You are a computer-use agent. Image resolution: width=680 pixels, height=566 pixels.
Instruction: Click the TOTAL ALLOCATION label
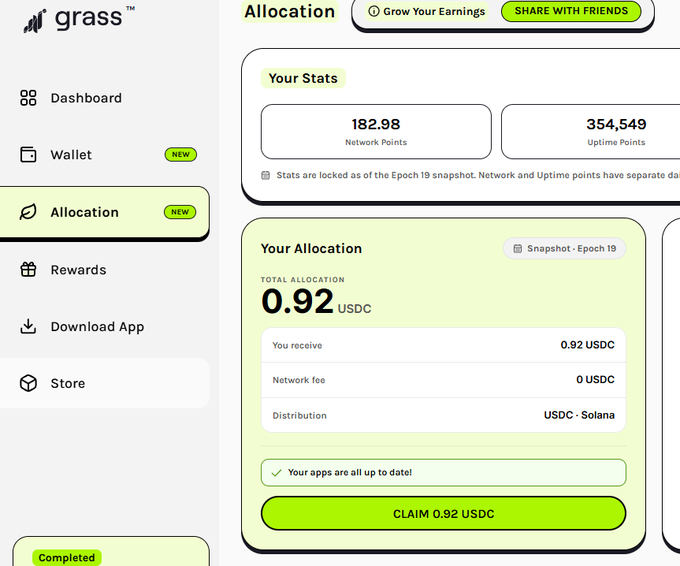(303, 280)
